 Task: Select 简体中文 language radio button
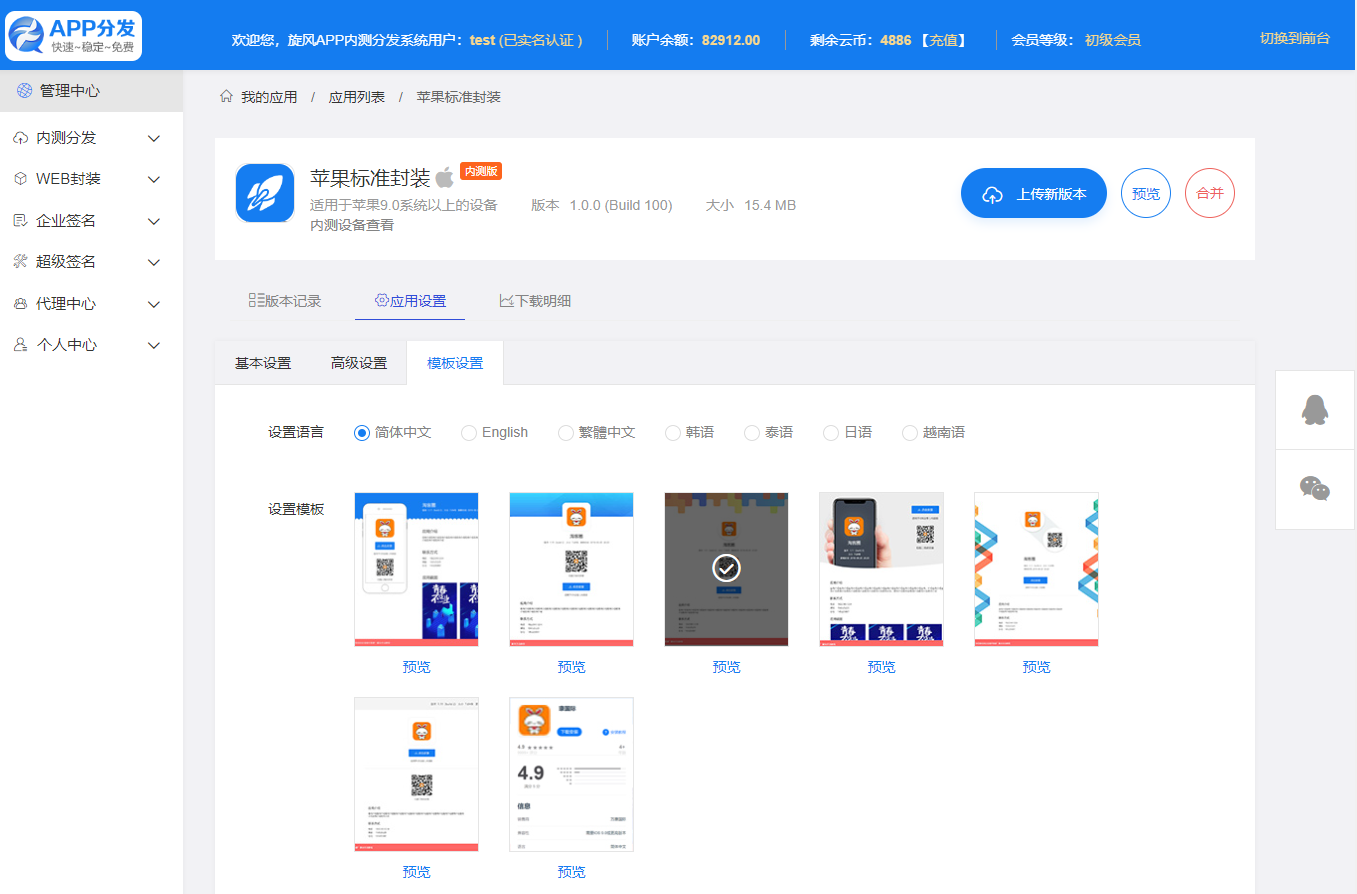[x=362, y=433]
